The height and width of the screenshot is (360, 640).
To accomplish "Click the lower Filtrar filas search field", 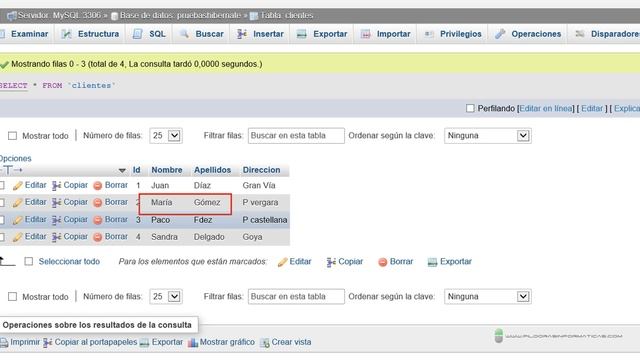I will pyautogui.click(x=296, y=296).
